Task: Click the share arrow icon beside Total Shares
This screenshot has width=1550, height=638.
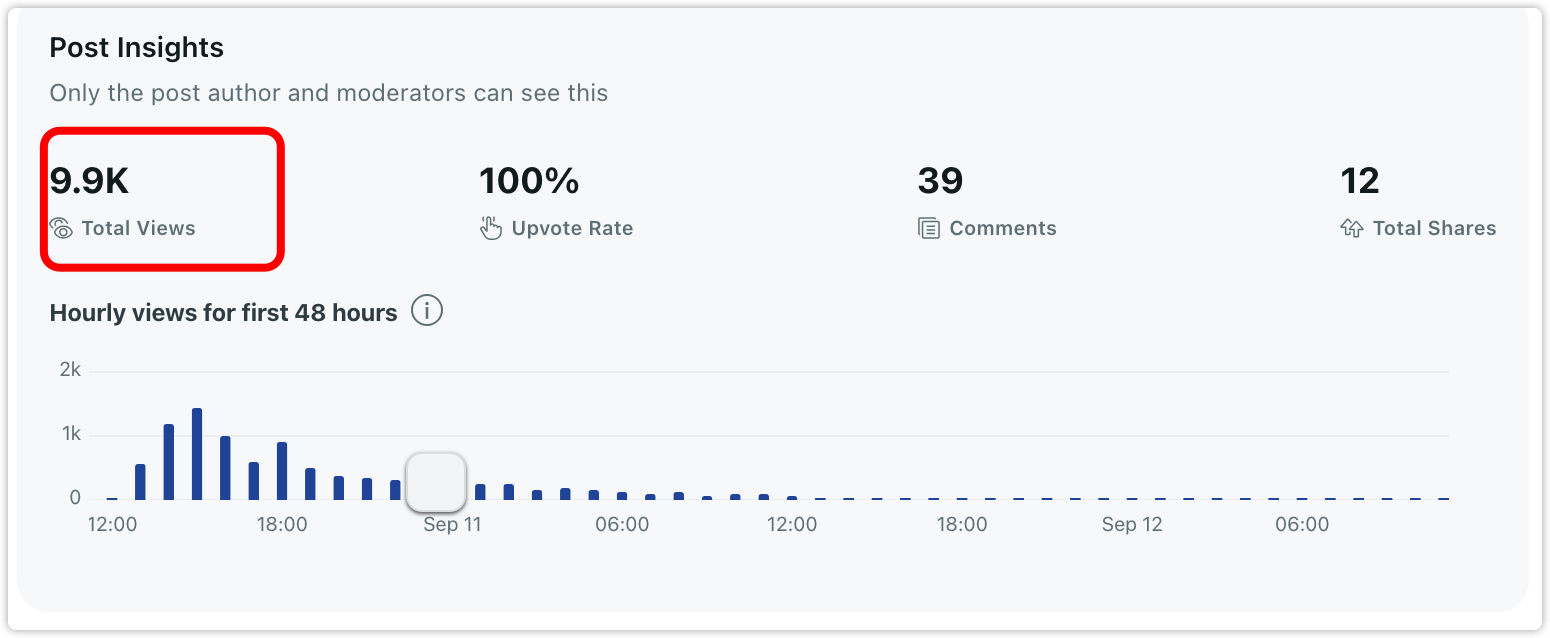Action: [1352, 228]
